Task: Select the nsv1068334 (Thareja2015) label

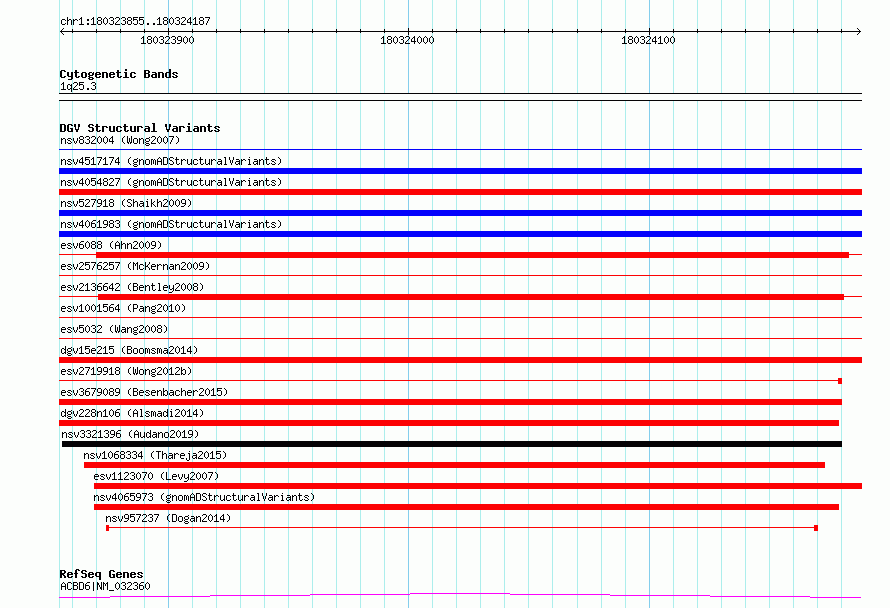Action: [155, 455]
